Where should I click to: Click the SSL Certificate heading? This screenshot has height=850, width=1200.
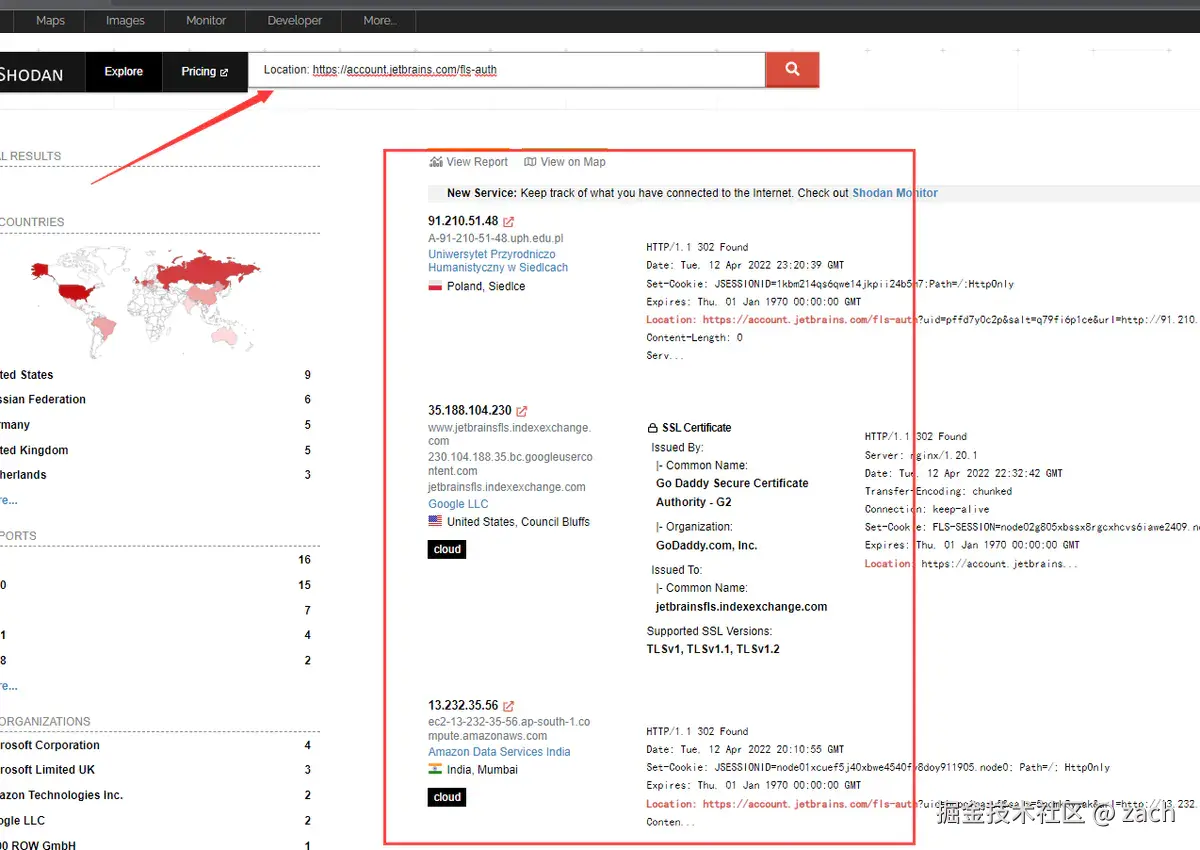[x=696, y=428]
